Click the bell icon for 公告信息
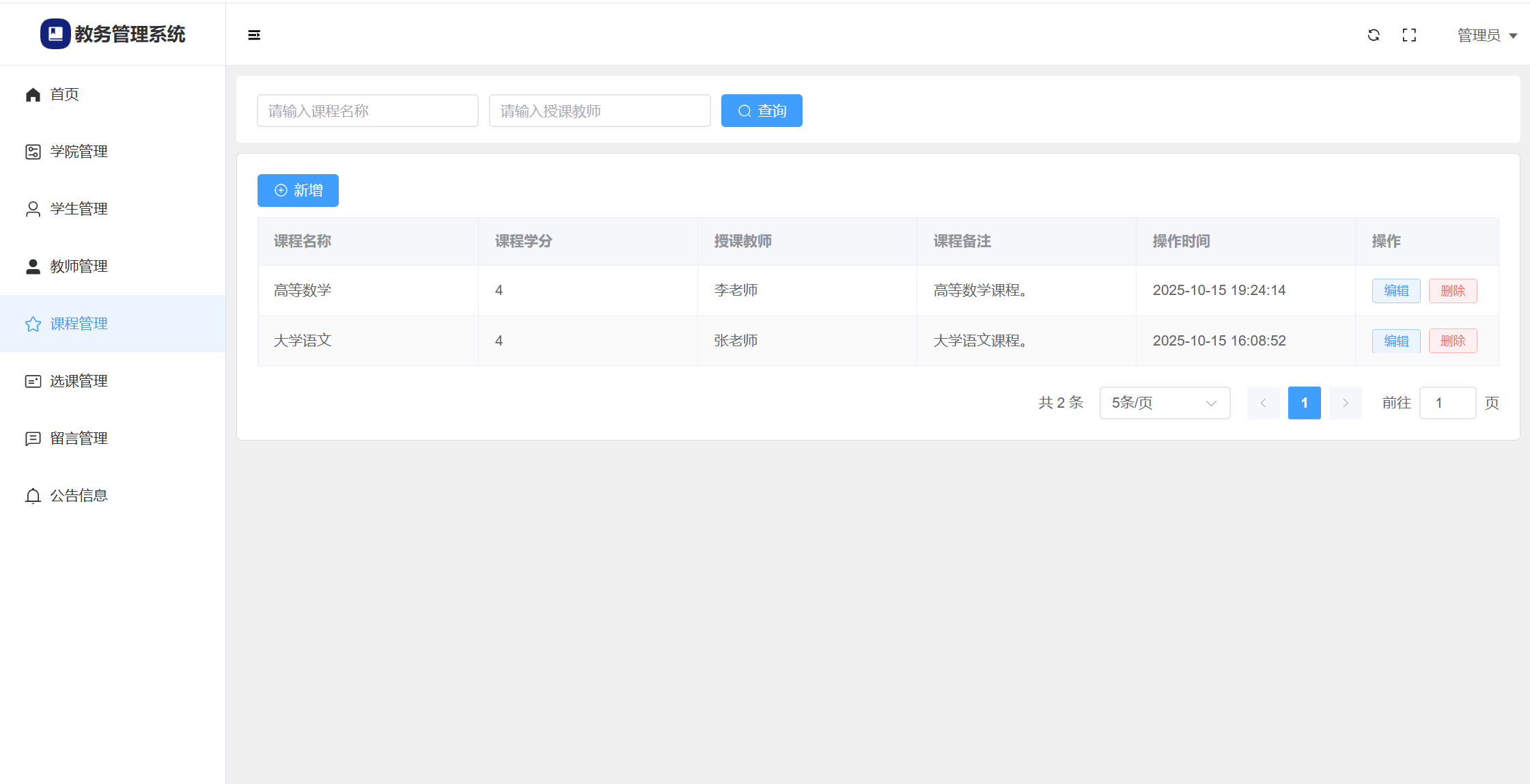The width and height of the screenshot is (1530, 784). [33, 496]
